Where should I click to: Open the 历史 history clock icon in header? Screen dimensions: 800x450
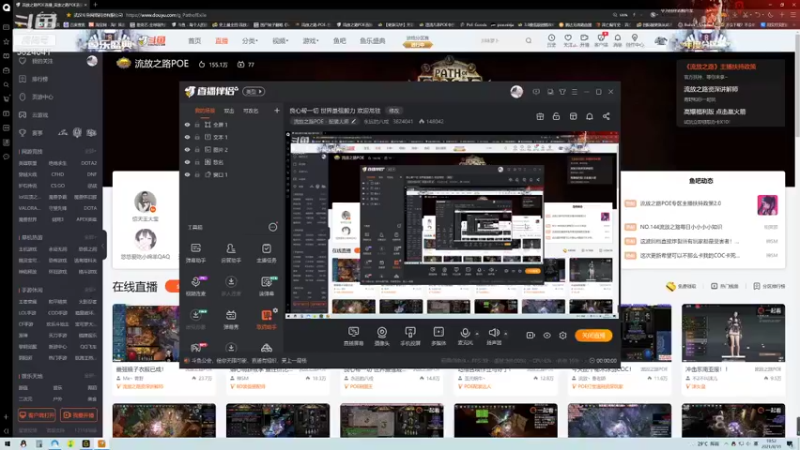click(552, 40)
